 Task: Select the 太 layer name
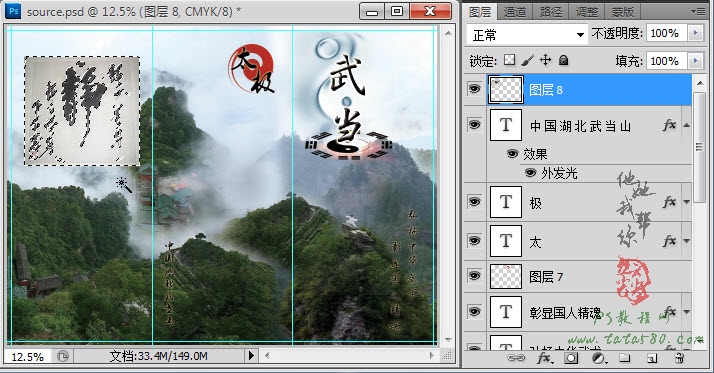(x=536, y=241)
